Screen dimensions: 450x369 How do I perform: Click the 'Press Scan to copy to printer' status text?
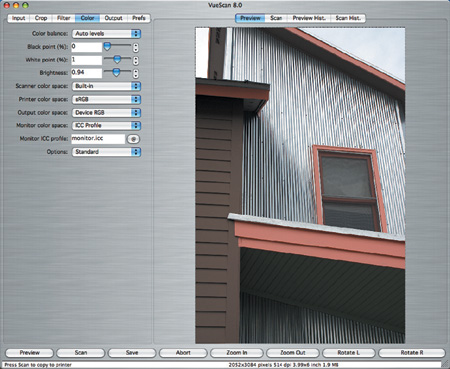pos(38,365)
